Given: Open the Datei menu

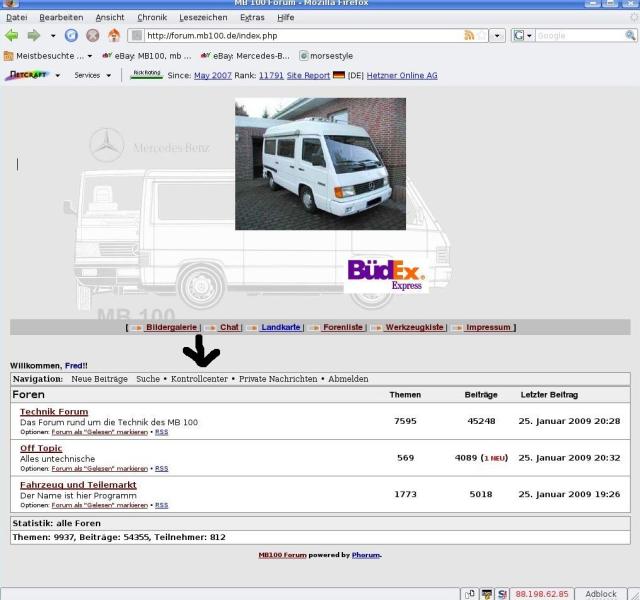Looking at the screenshot, I should [17, 18].
